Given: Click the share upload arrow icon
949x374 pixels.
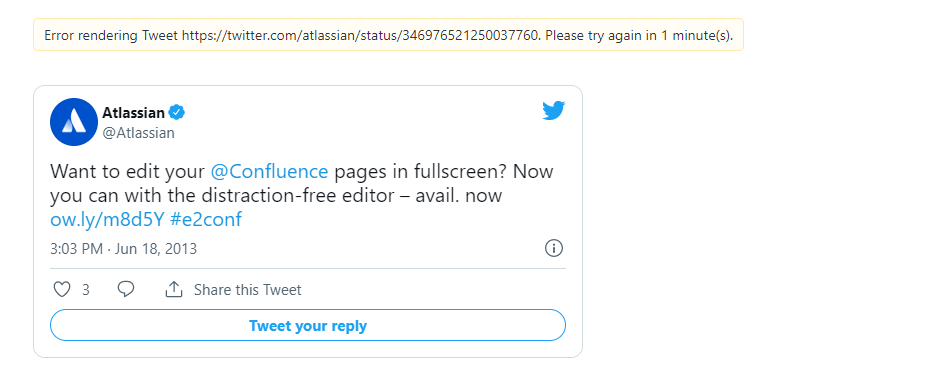Looking at the screenshot, I should tap(174, 289).
